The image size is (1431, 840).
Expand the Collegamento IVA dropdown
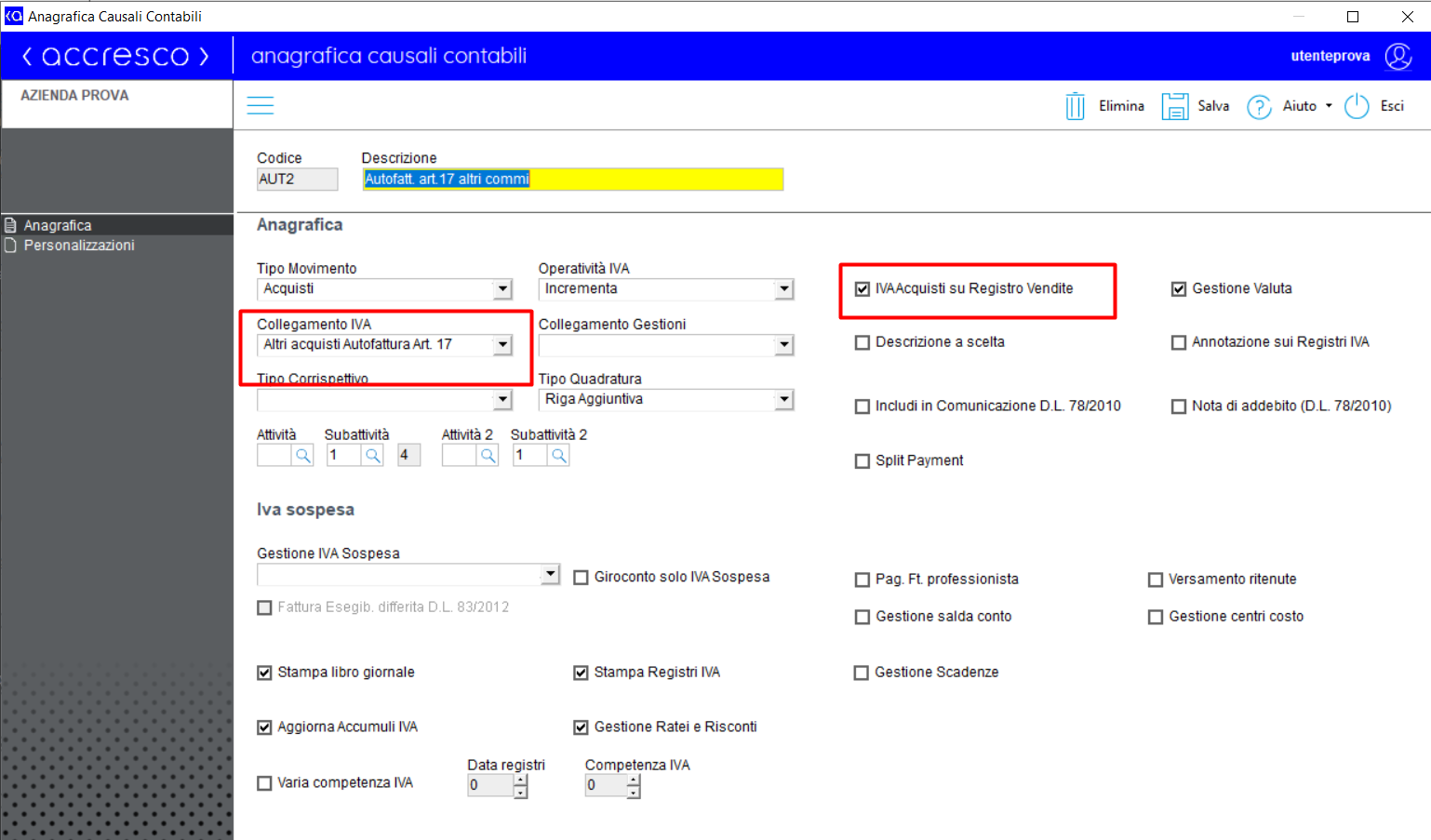(502, 345)
